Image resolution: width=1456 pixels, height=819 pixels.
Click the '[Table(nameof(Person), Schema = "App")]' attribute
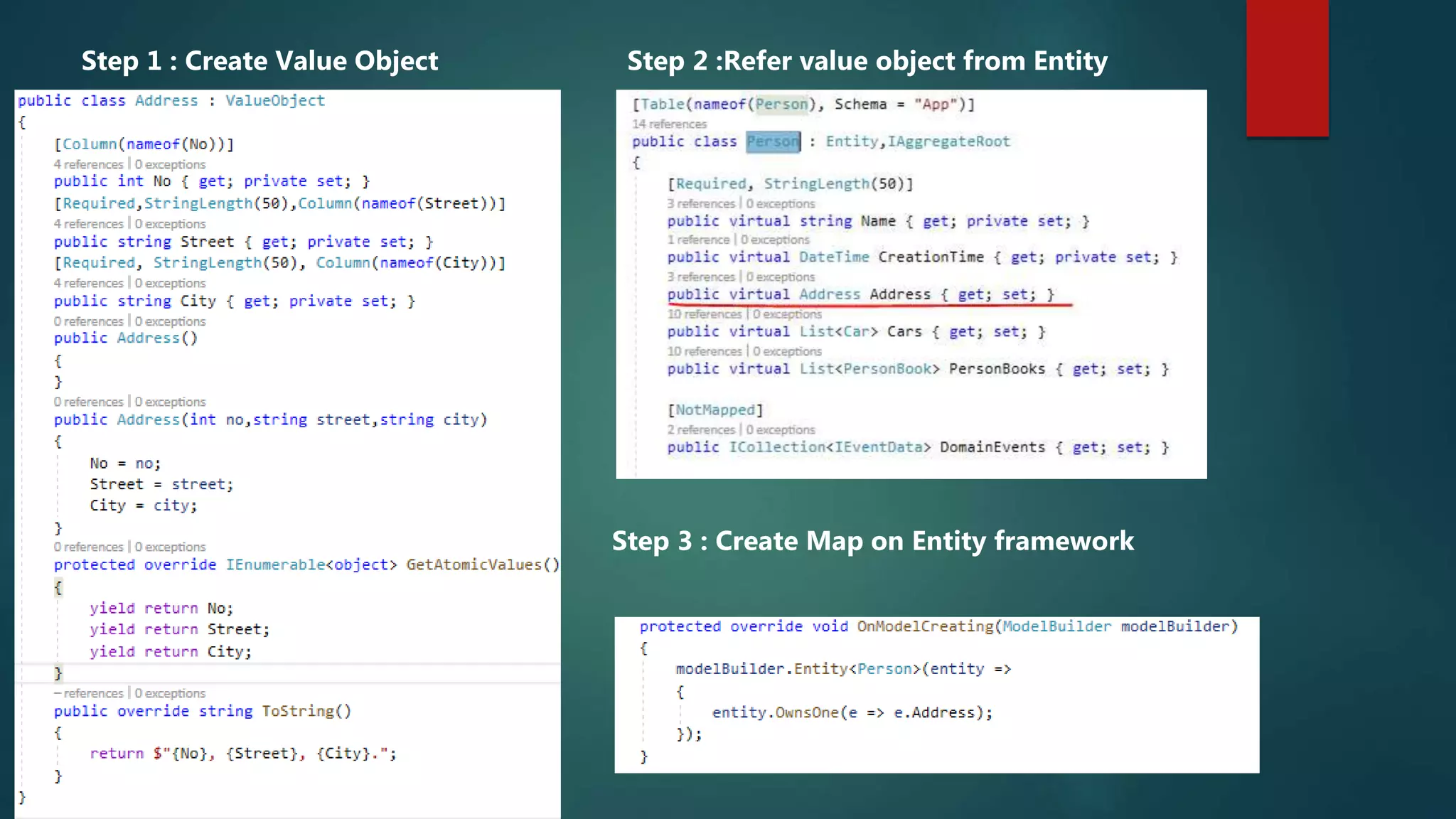[803, 105]
